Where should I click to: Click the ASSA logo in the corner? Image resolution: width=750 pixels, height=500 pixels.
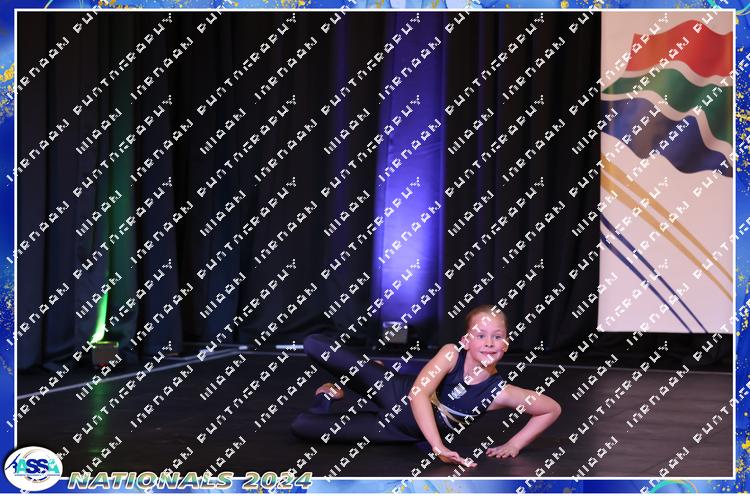click(32, 467)
